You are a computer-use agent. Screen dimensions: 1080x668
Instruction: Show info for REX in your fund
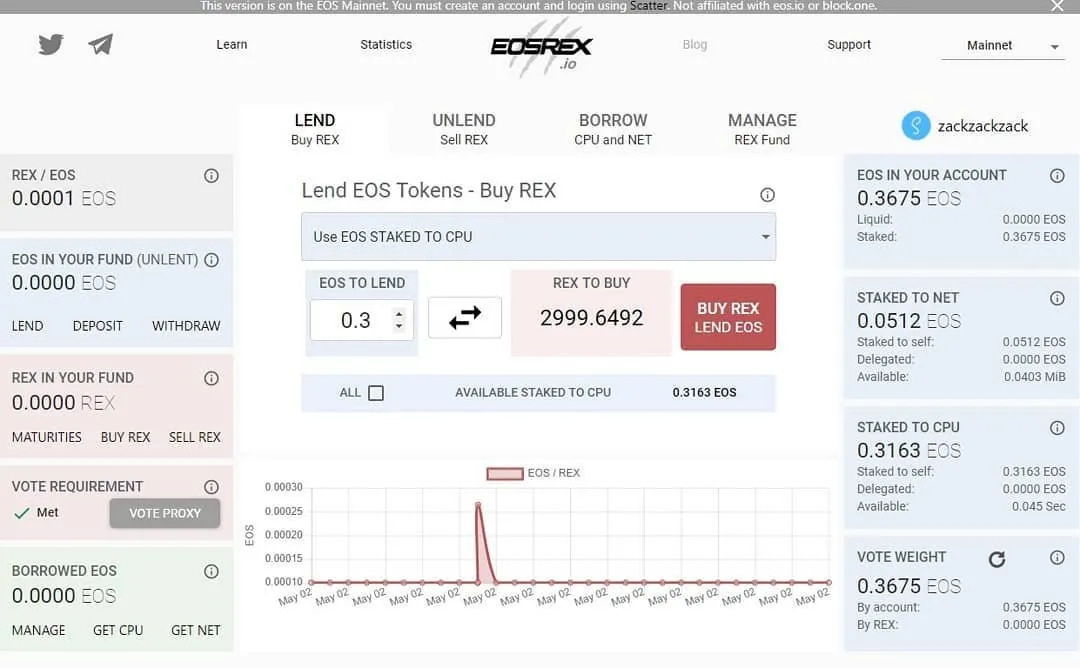point(211,378)
